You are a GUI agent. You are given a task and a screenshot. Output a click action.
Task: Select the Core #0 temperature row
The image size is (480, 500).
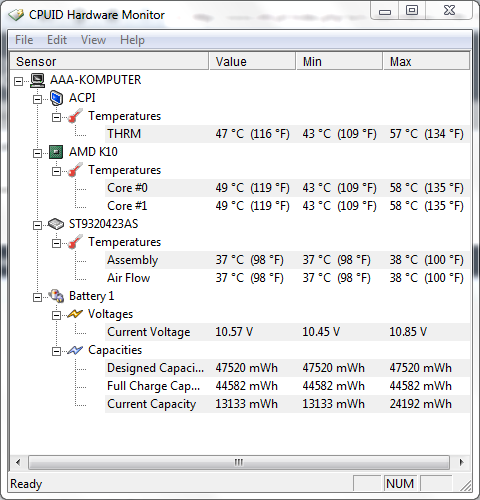point(287,188)
